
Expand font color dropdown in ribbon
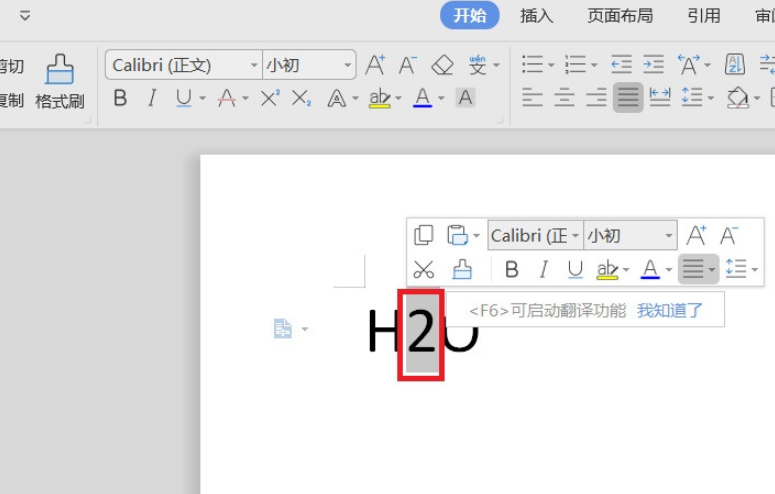click(x=441, y=98)
